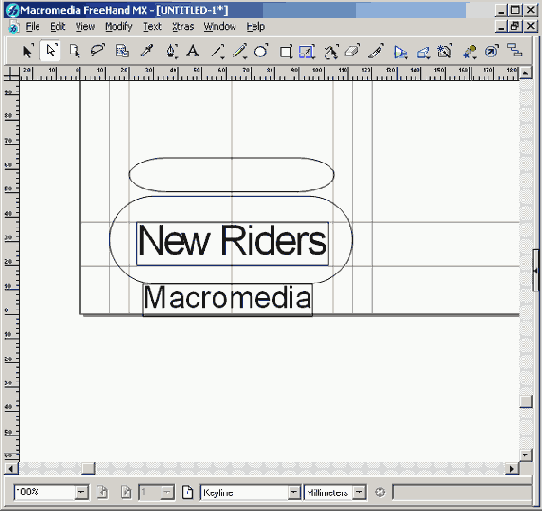Expand the Keyline view mode dropdown
The image size is (542, 511).
point(294,492)
